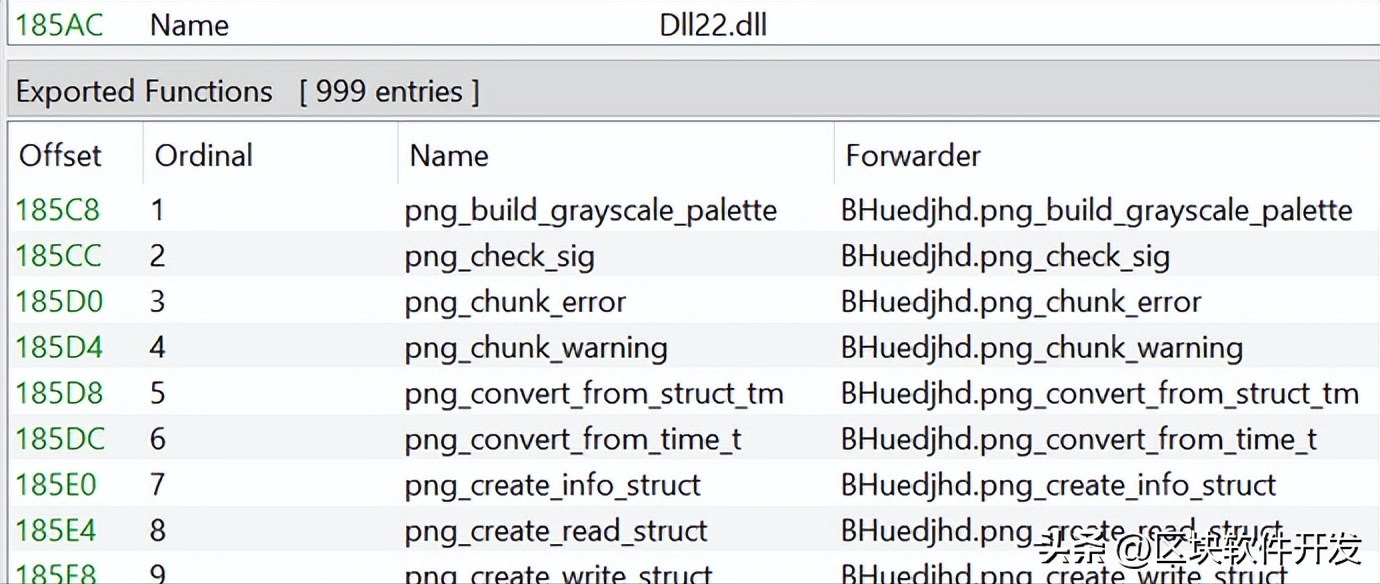
Task: Click forwarder BHuedjhd.png_check_sig
Action: [1004, 257]
